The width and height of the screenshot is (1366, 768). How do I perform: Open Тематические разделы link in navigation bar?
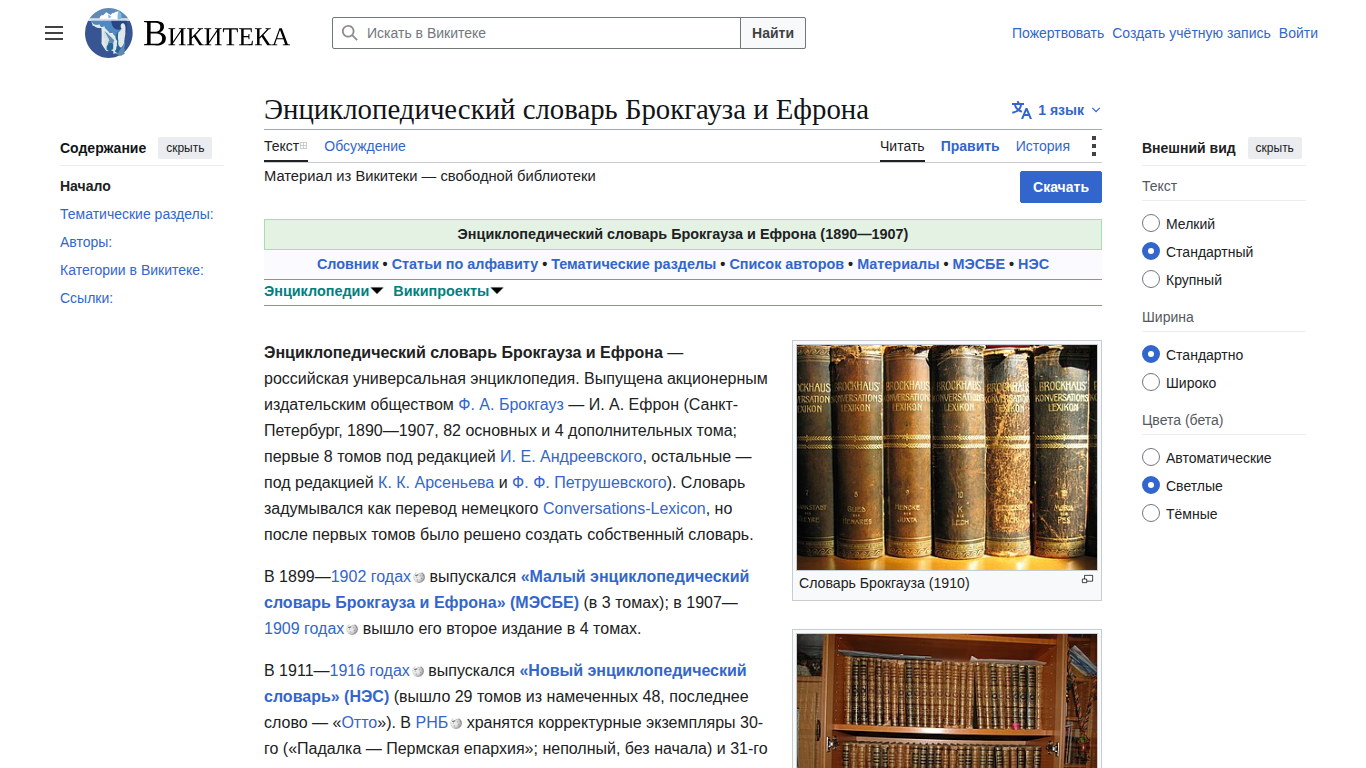634,264
